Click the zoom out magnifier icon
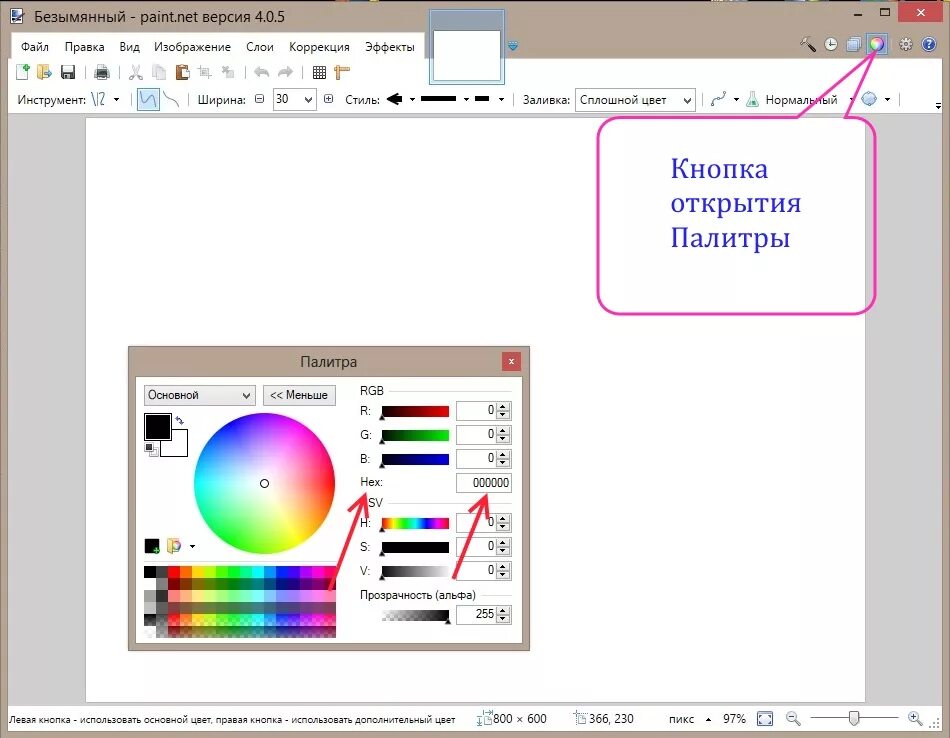Image resolution: width=950 pixels, height=738 pixels. pos(792,719)
